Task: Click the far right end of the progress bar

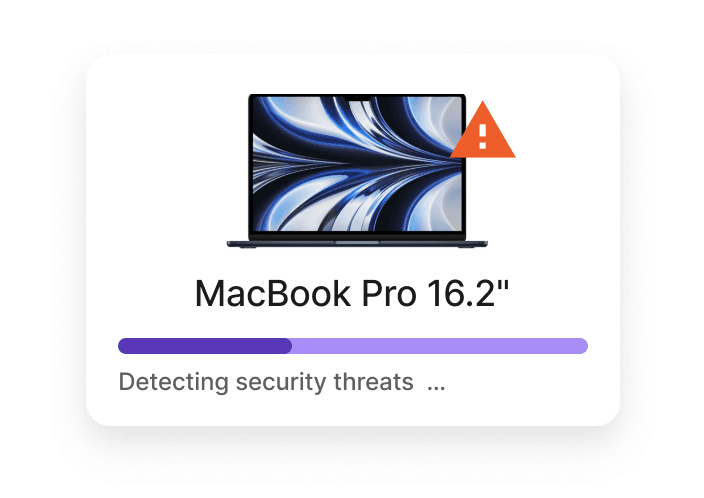Action: [x=582, y=346]
